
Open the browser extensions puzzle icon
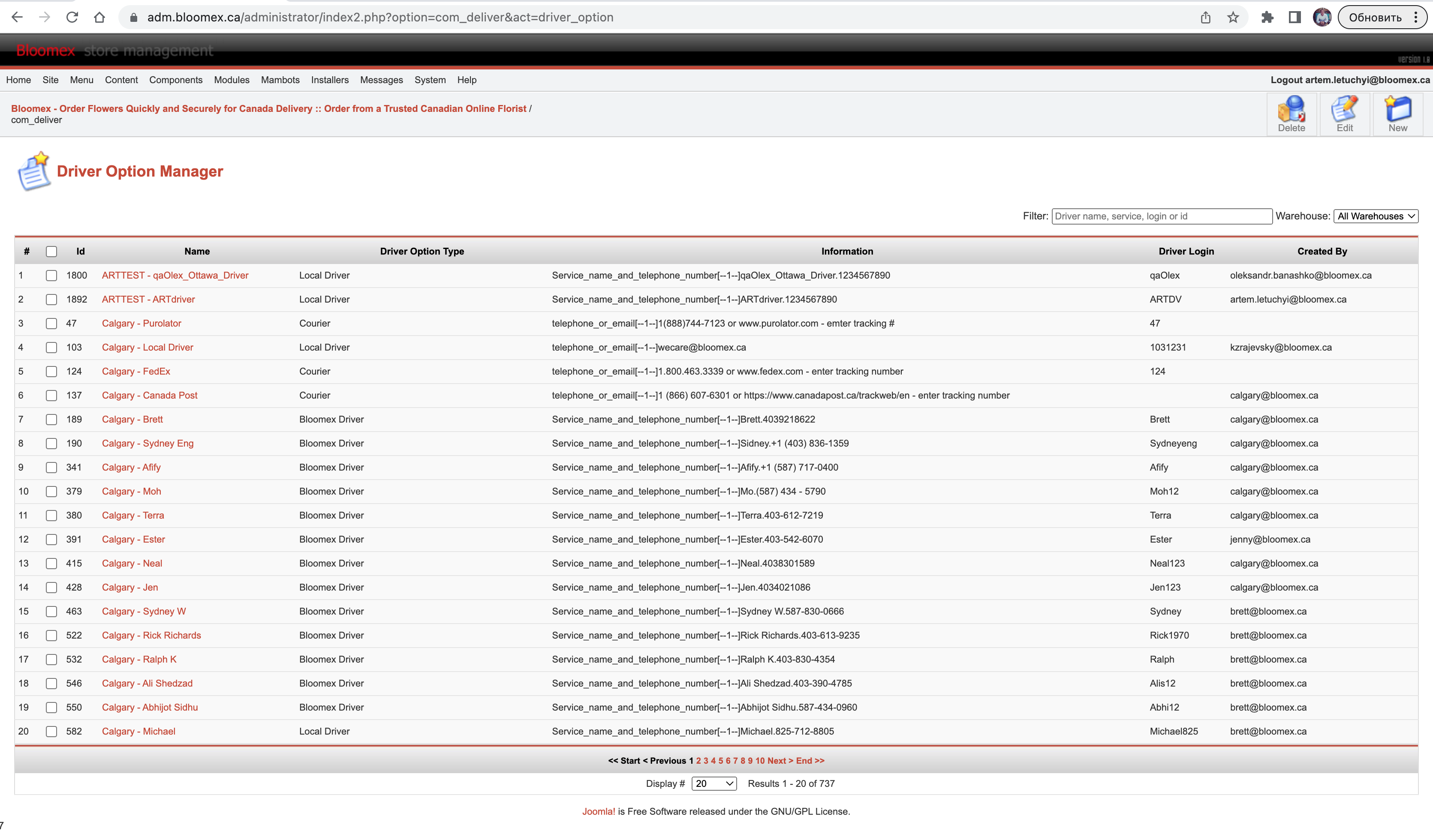coord(1267,18)
